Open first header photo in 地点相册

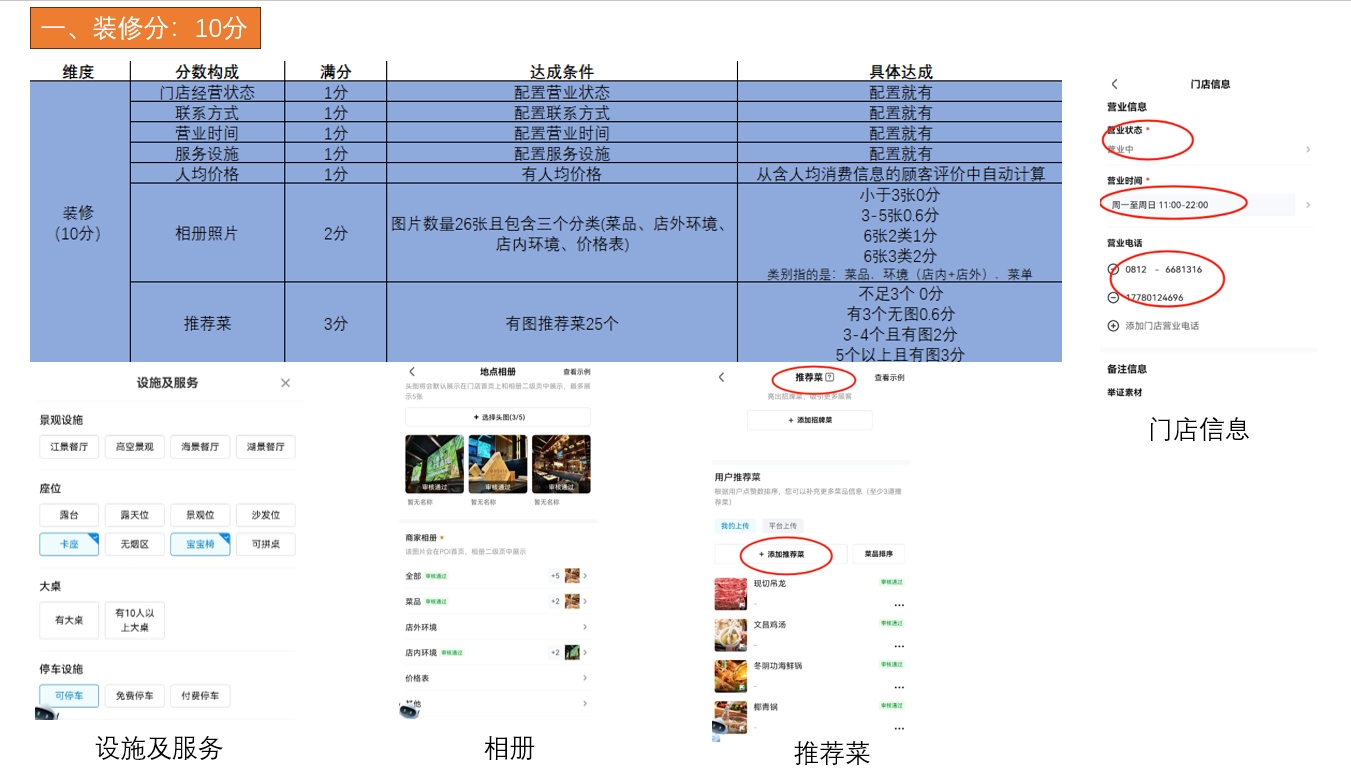pos(435,464)
